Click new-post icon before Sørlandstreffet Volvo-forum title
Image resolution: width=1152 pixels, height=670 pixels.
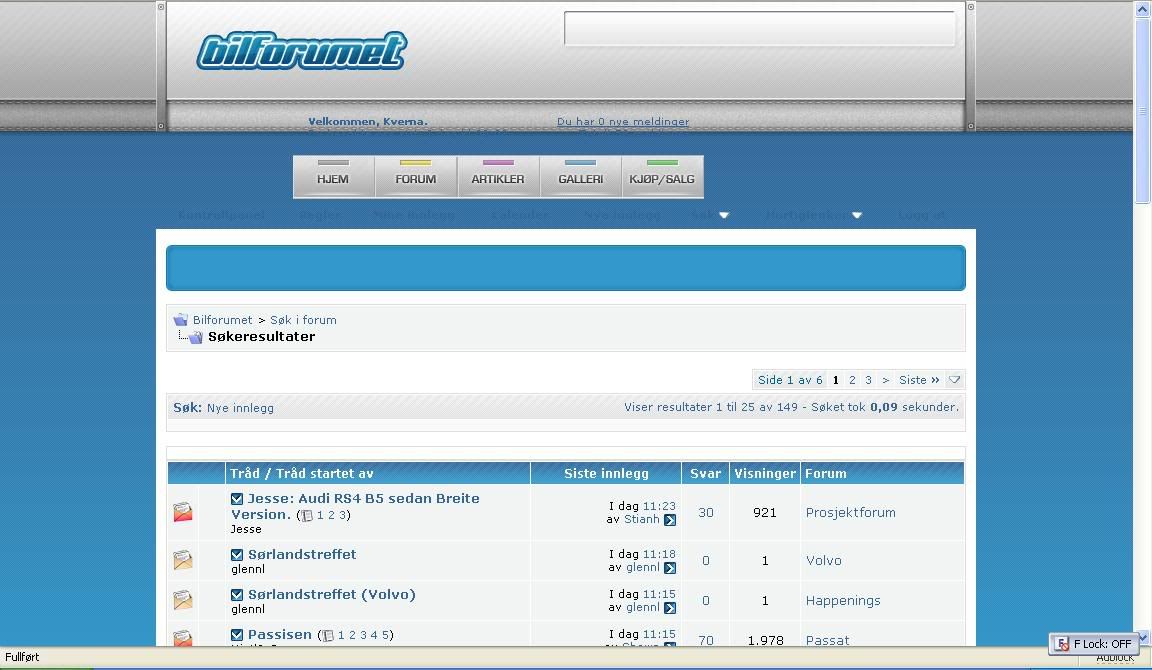[237, 555]
